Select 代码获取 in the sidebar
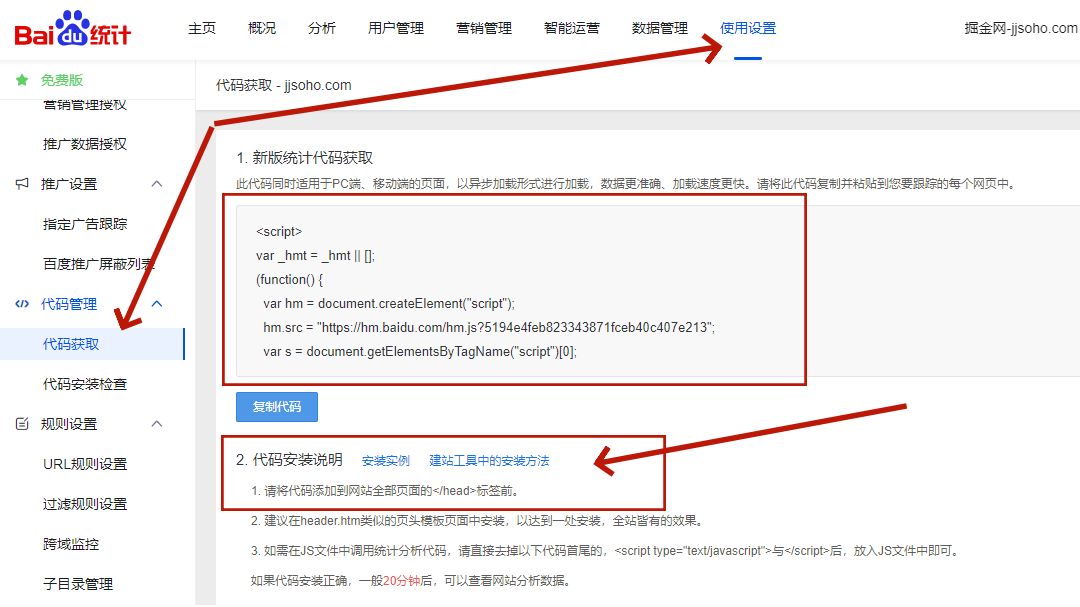1080x607 pixels. (x=92, y=344)
